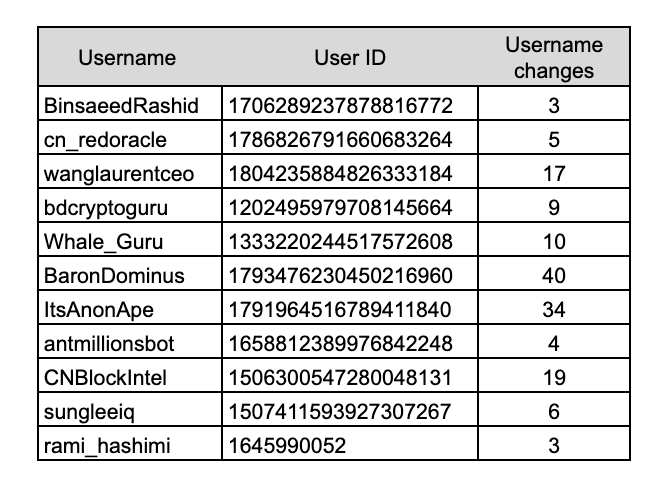This screenshot has height=492, width=664.
Task: Select user ID 1645990052 cell
Action: click(349, 445)
